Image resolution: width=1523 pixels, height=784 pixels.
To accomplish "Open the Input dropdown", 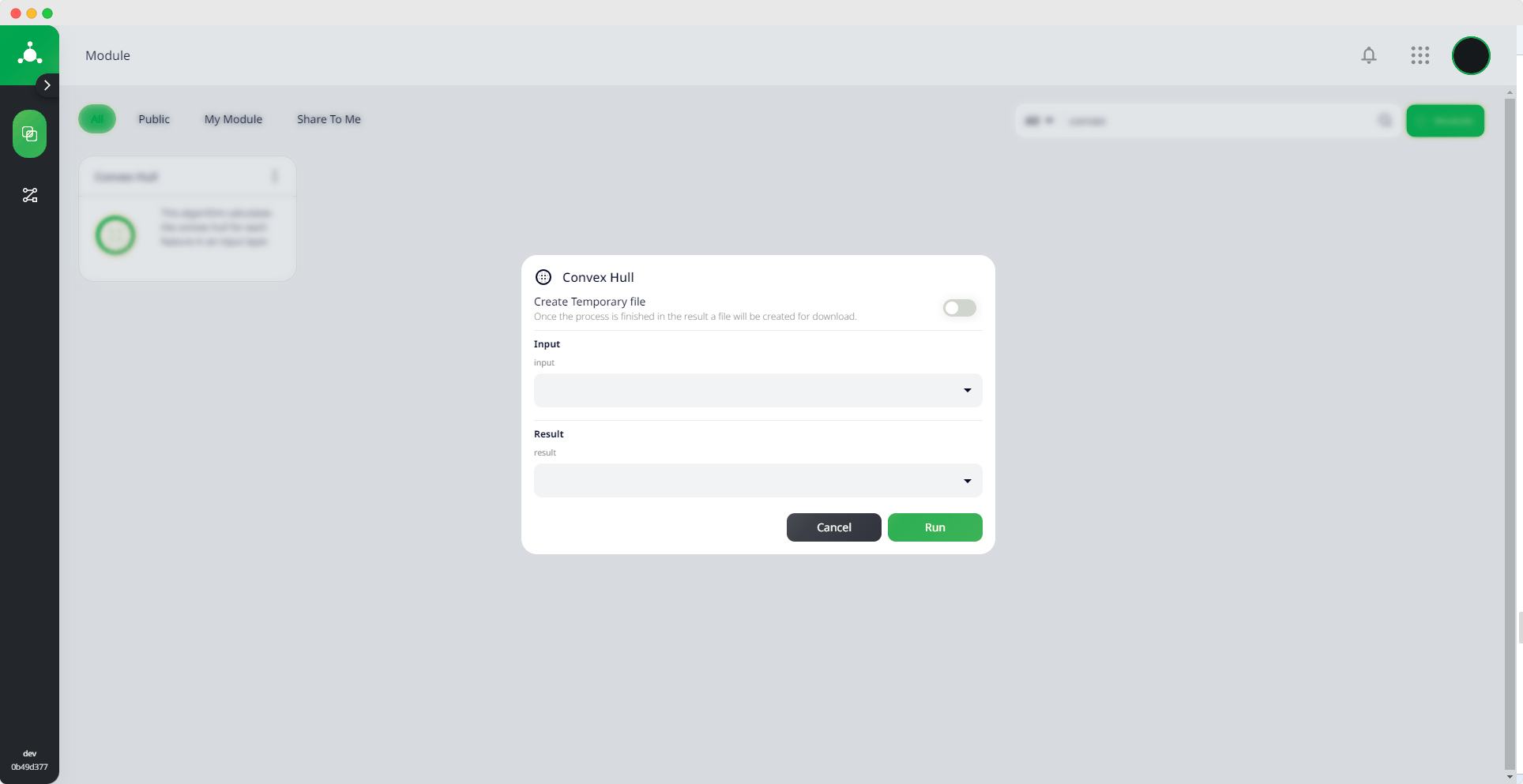I will tap(758, 390).
